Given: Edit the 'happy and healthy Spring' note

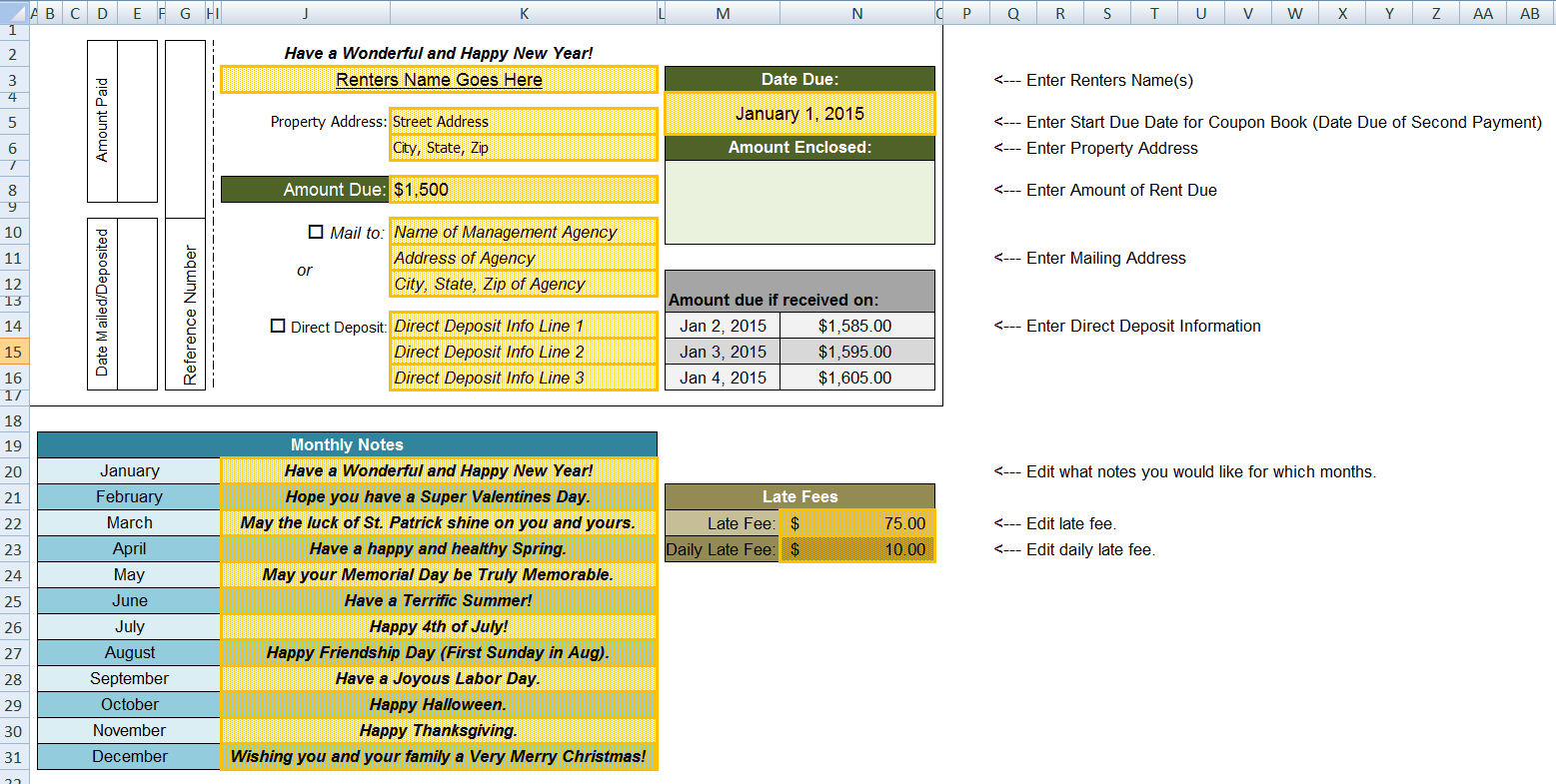Looking at the screenshot, I should (439, 548).
